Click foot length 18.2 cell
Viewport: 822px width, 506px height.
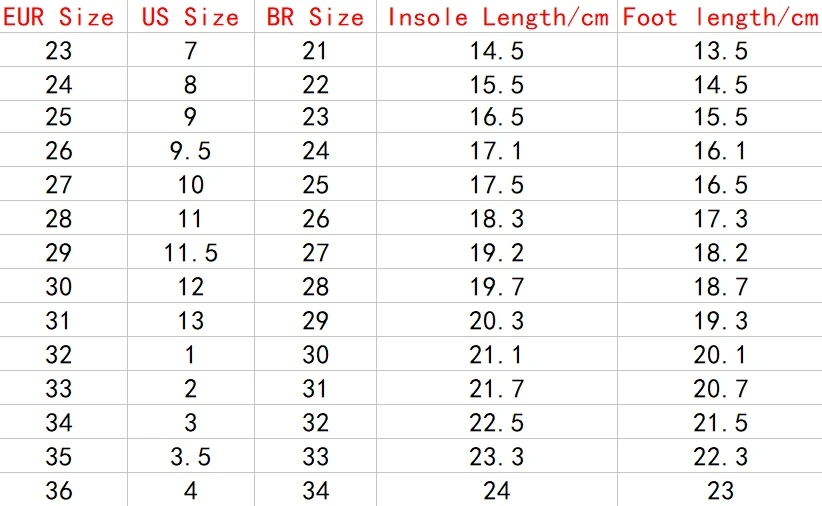point(720,252)
